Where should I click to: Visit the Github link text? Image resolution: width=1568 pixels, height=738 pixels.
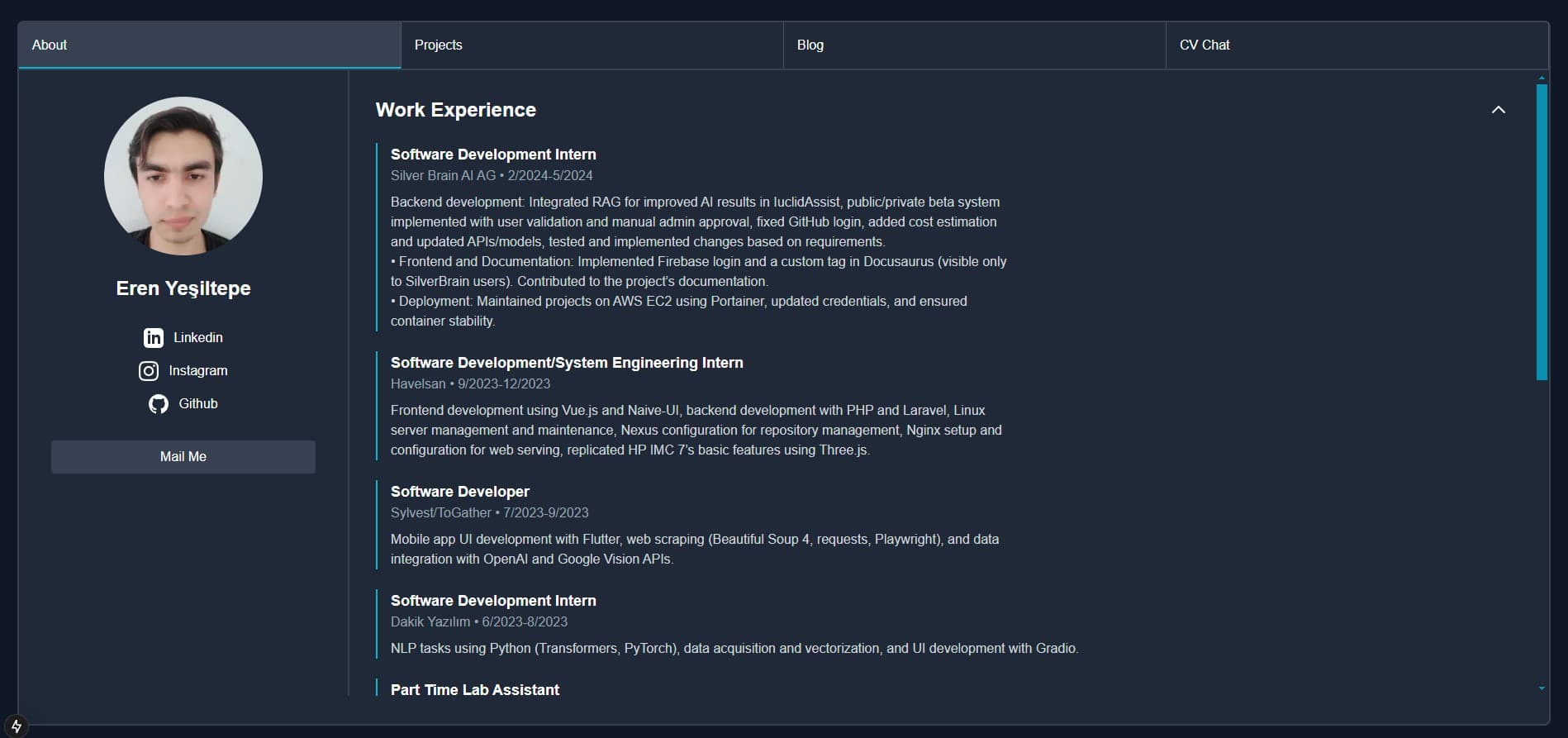(198, 404)
